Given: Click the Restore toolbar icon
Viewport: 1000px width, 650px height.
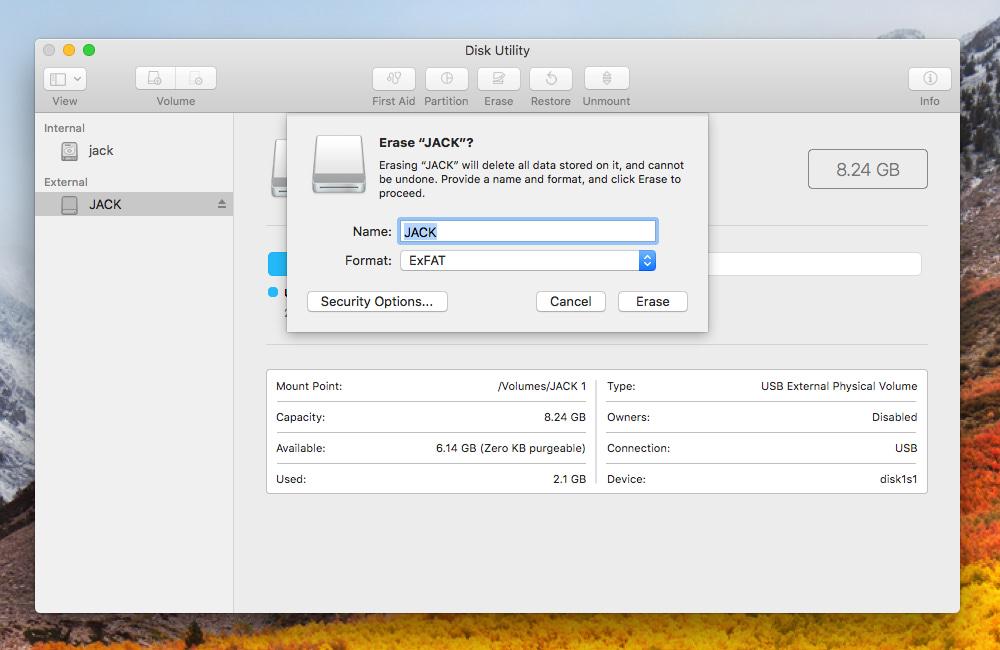Looking at the screenshot, I should (x=550, y=79).
